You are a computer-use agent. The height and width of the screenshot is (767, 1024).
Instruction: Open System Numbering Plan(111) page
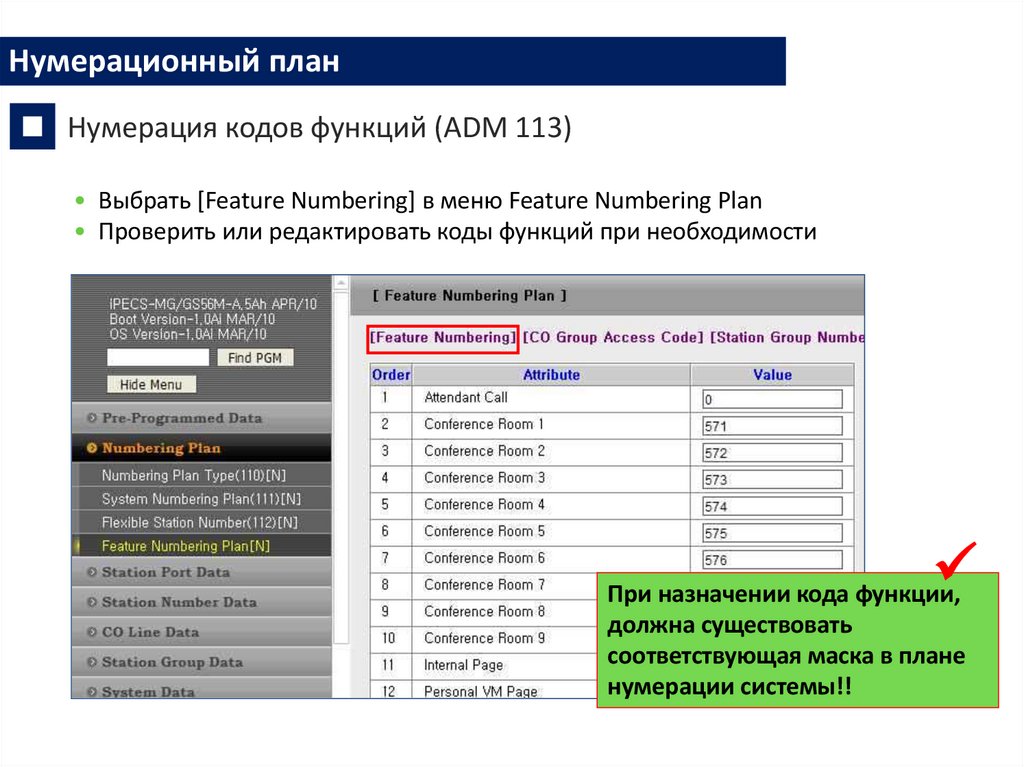coord(202,498)
